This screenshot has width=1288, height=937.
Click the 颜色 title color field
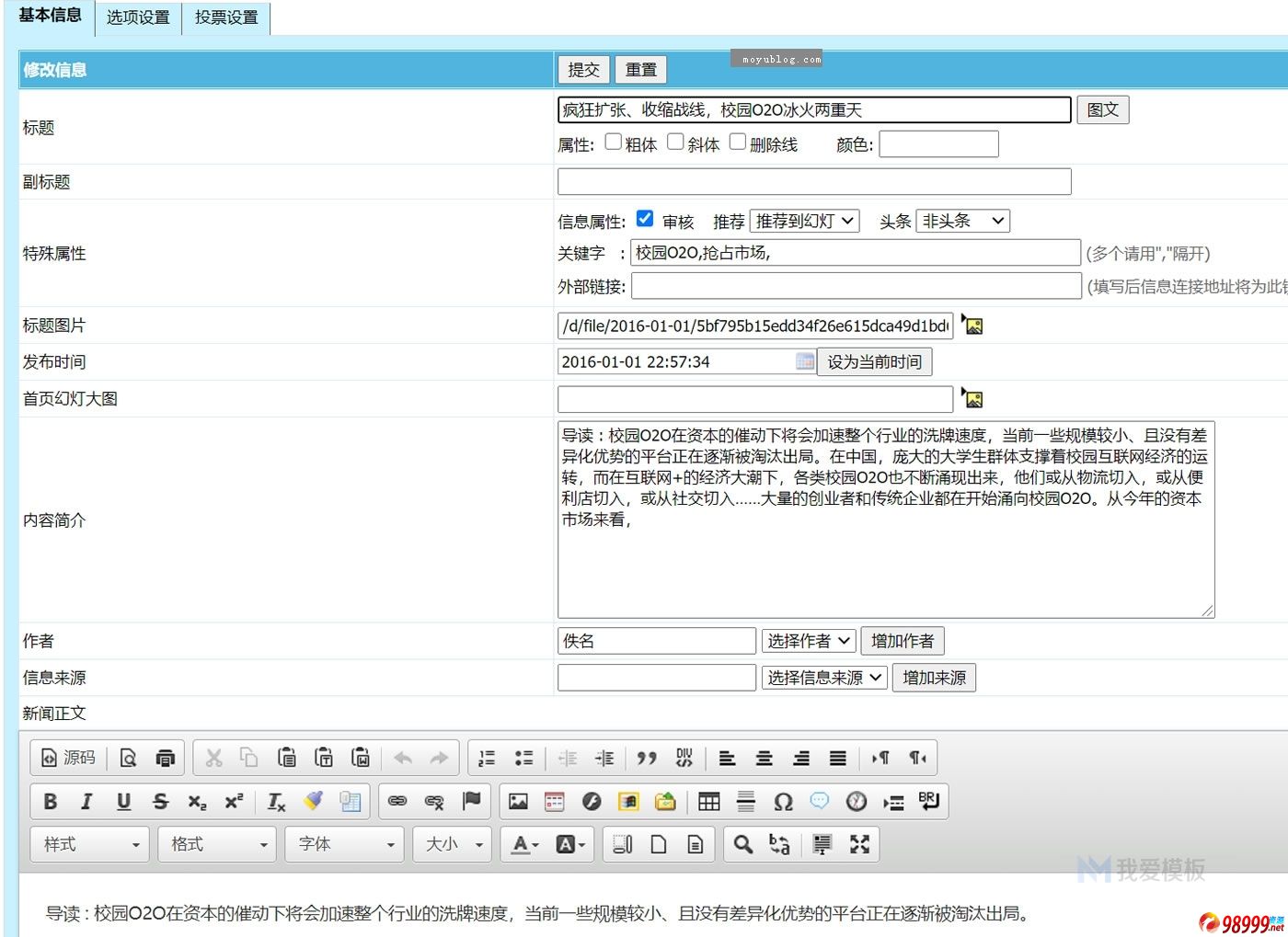coord(938,144)
